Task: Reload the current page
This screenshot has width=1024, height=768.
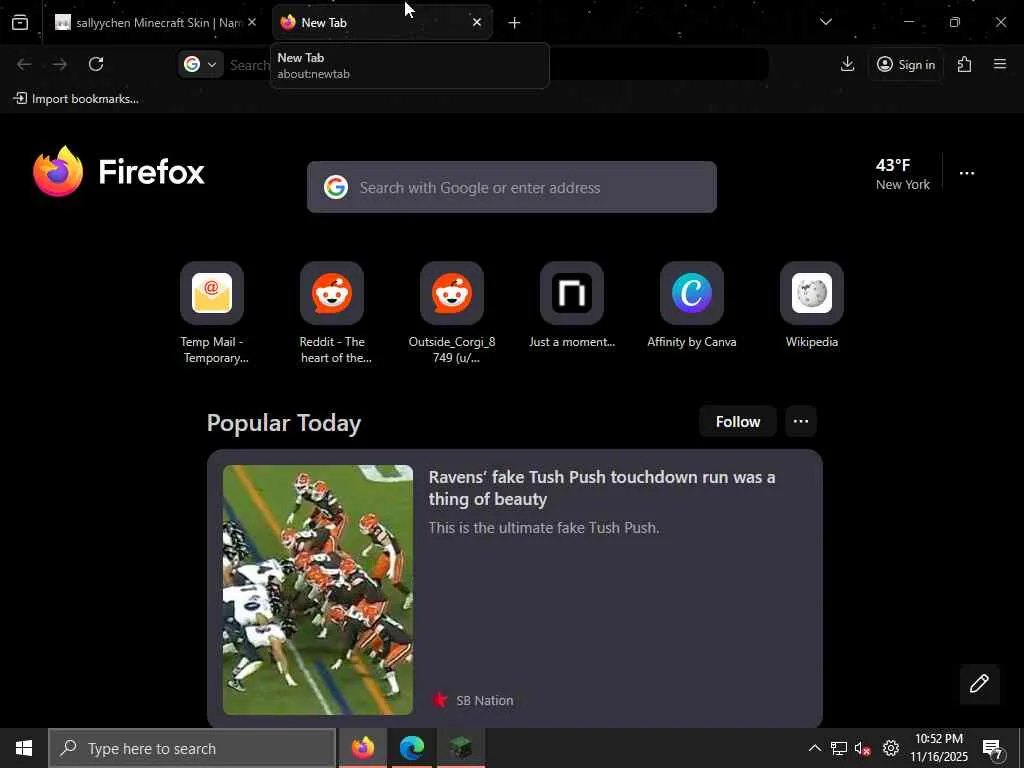Action: [x=96, y=64]
